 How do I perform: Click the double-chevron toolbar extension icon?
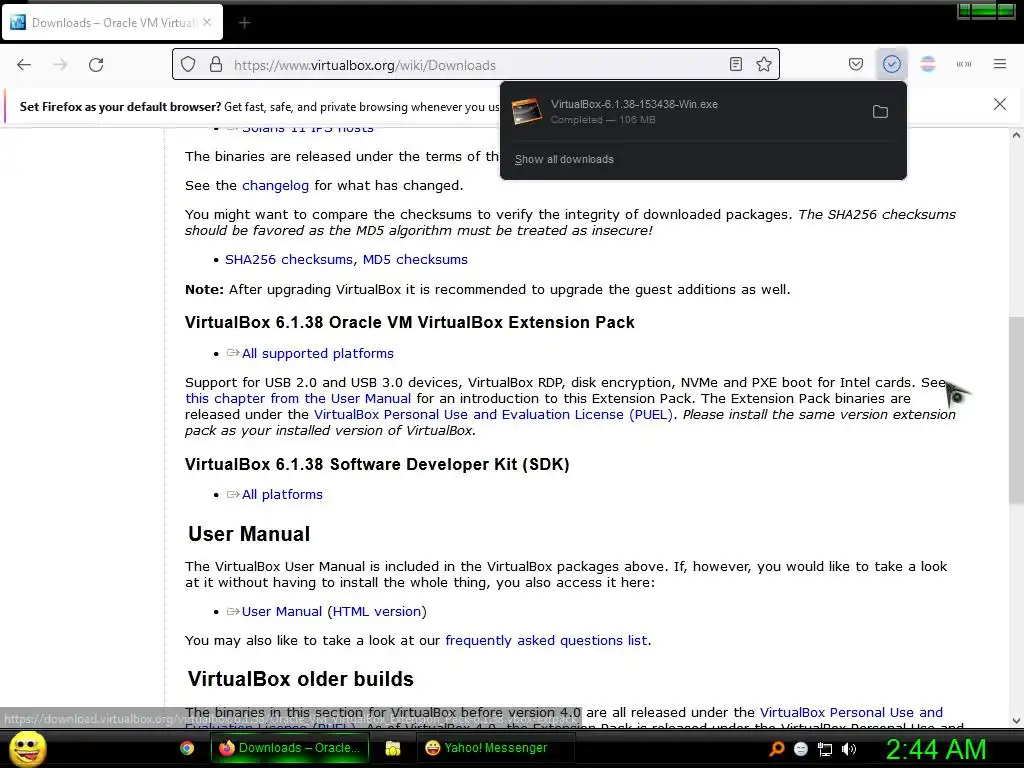[x=964, y=64]
